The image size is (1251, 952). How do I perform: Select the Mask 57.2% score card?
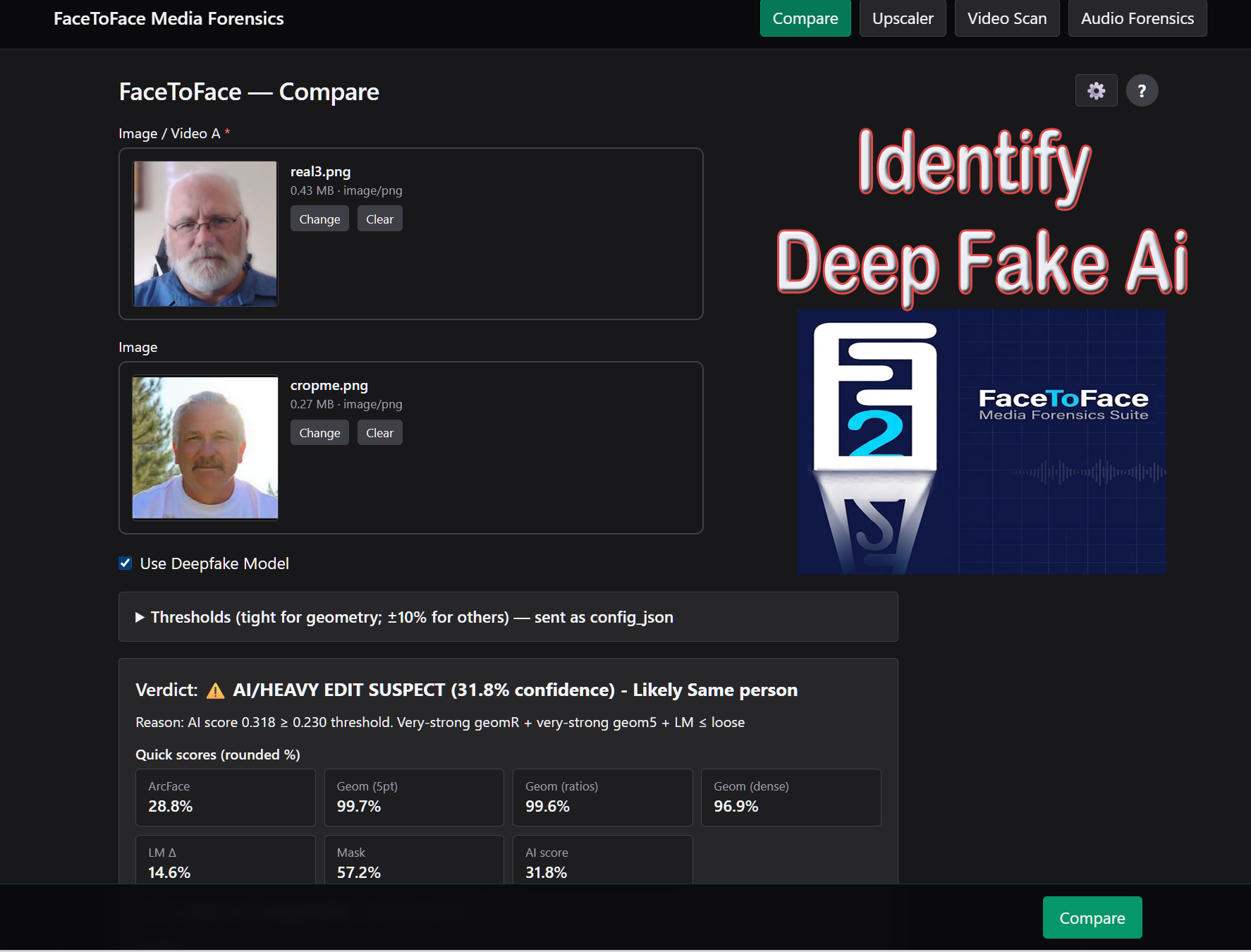point(414,860)
